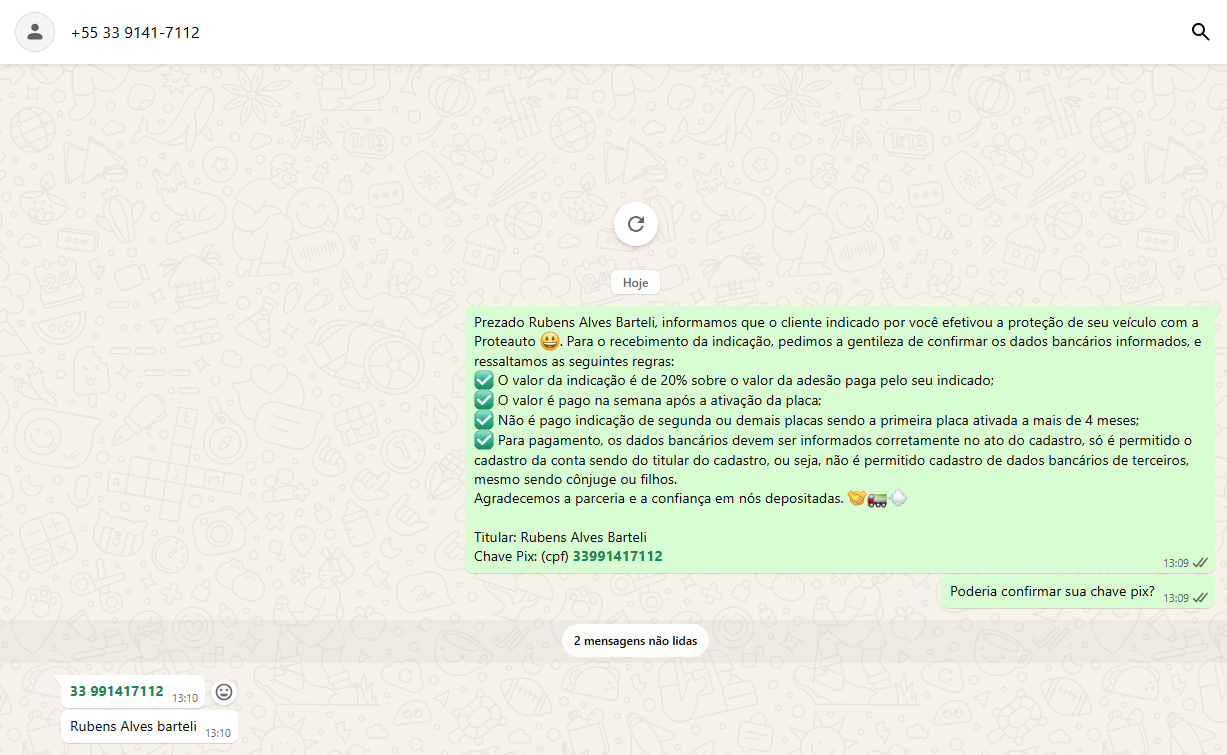
Task: Click check mark beside "O valor da indicação"
Action: (484, 380)
